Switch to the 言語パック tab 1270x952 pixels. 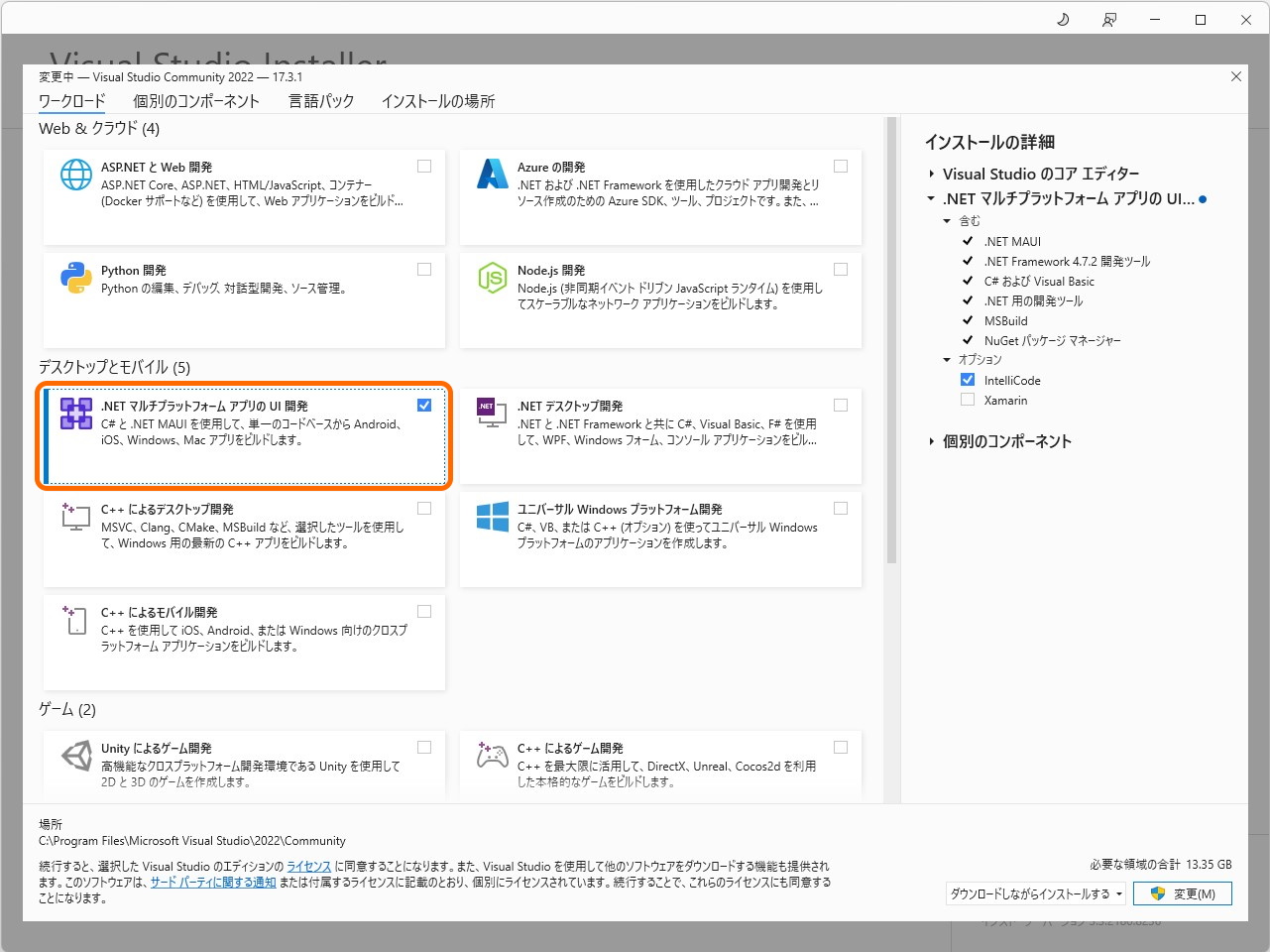[x=320, y=100]
